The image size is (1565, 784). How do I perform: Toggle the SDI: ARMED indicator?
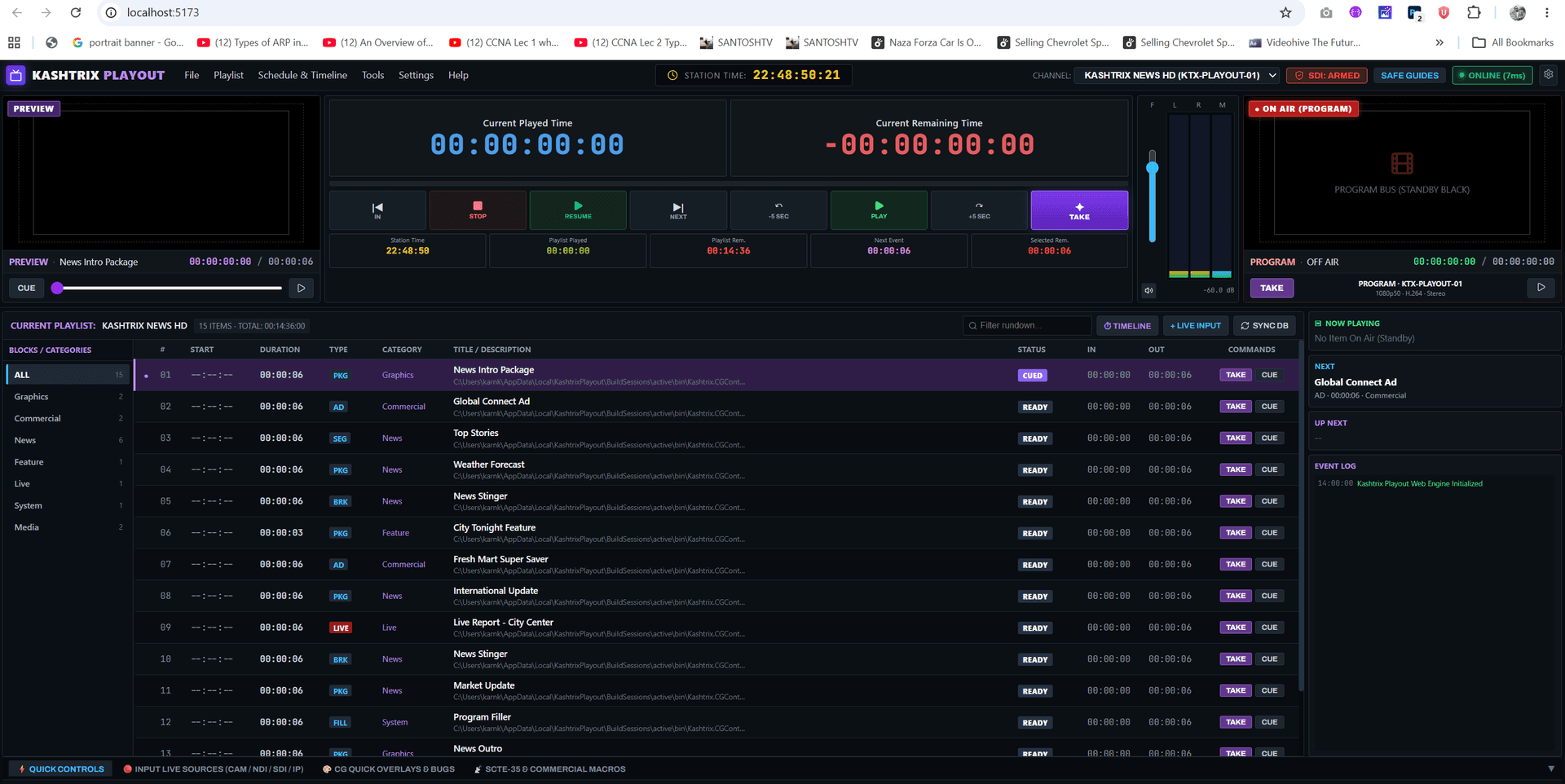[x=1327, y=75]
